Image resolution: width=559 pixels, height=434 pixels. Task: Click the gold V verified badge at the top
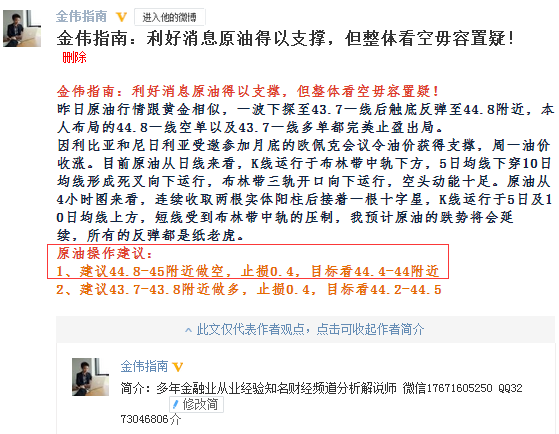[122, 17]
